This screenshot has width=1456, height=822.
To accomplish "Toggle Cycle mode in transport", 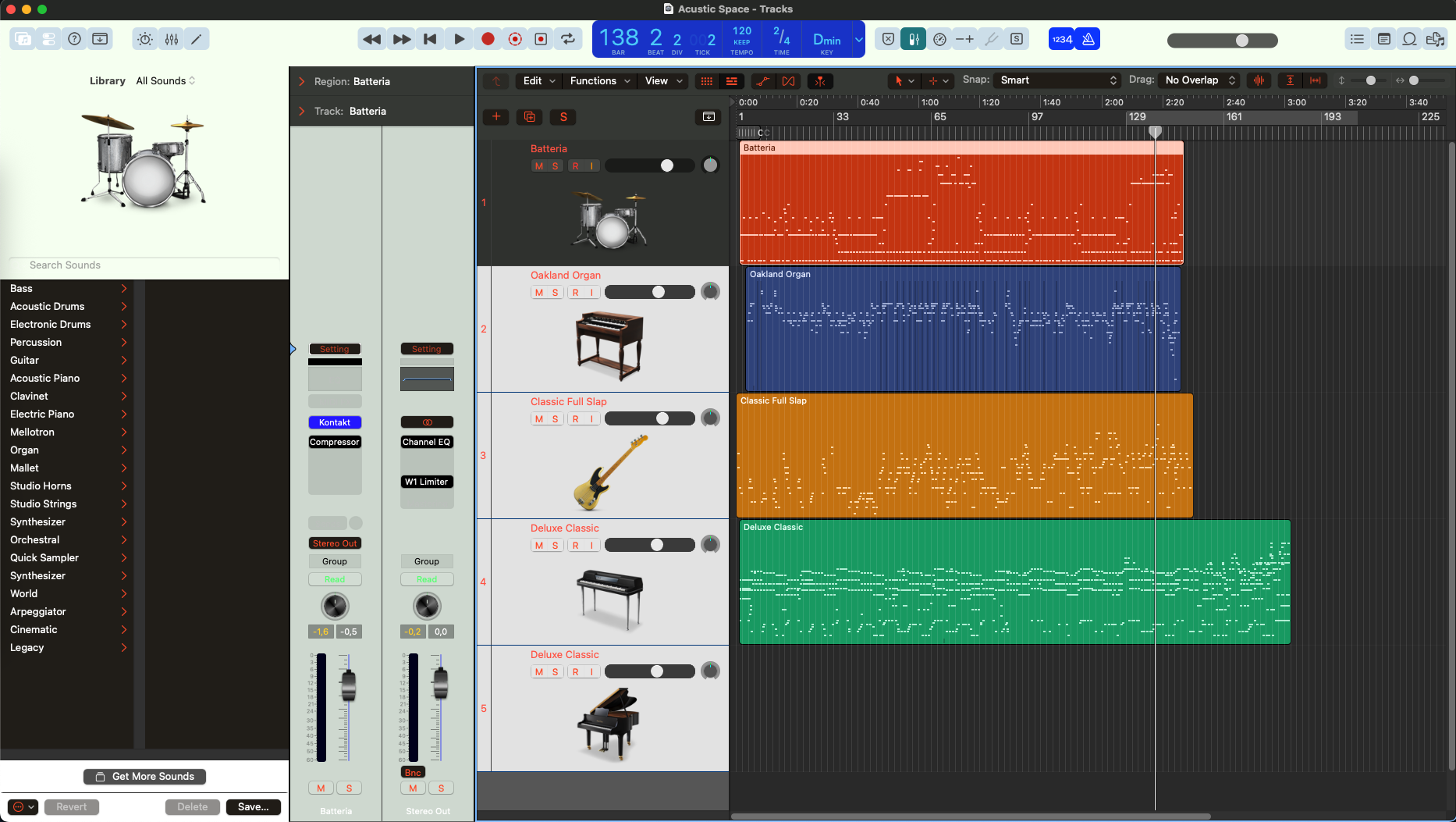I will [x=568, y=39].
